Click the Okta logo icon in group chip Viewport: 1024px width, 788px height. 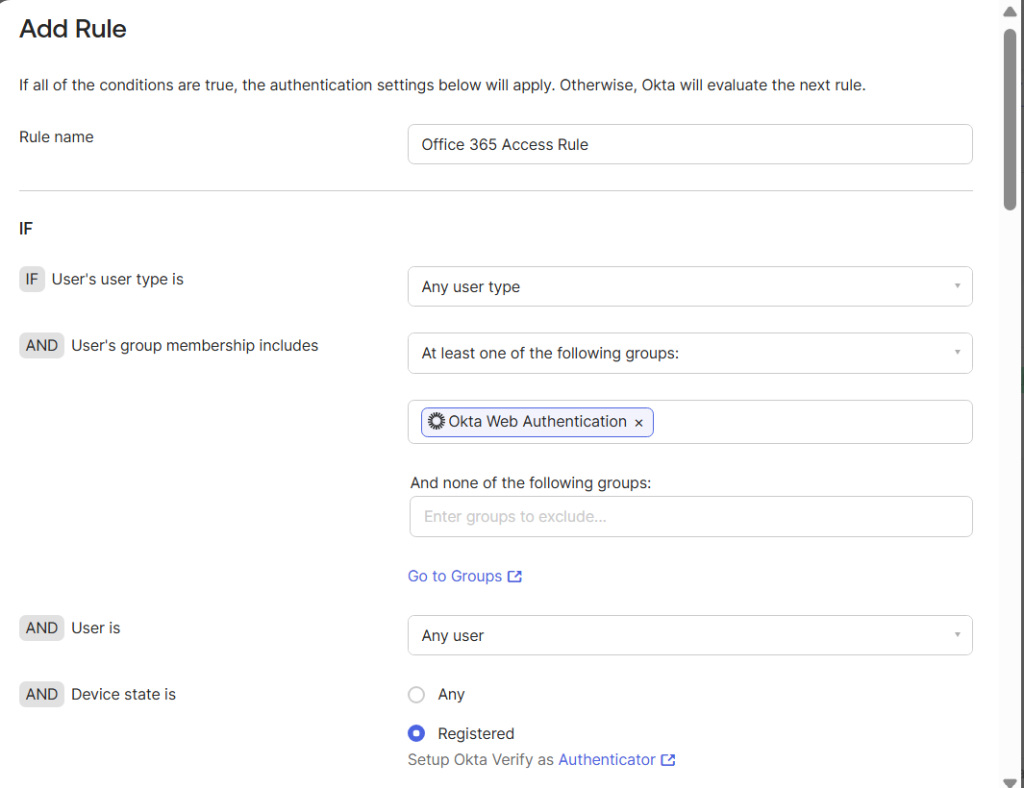[436, 422]
